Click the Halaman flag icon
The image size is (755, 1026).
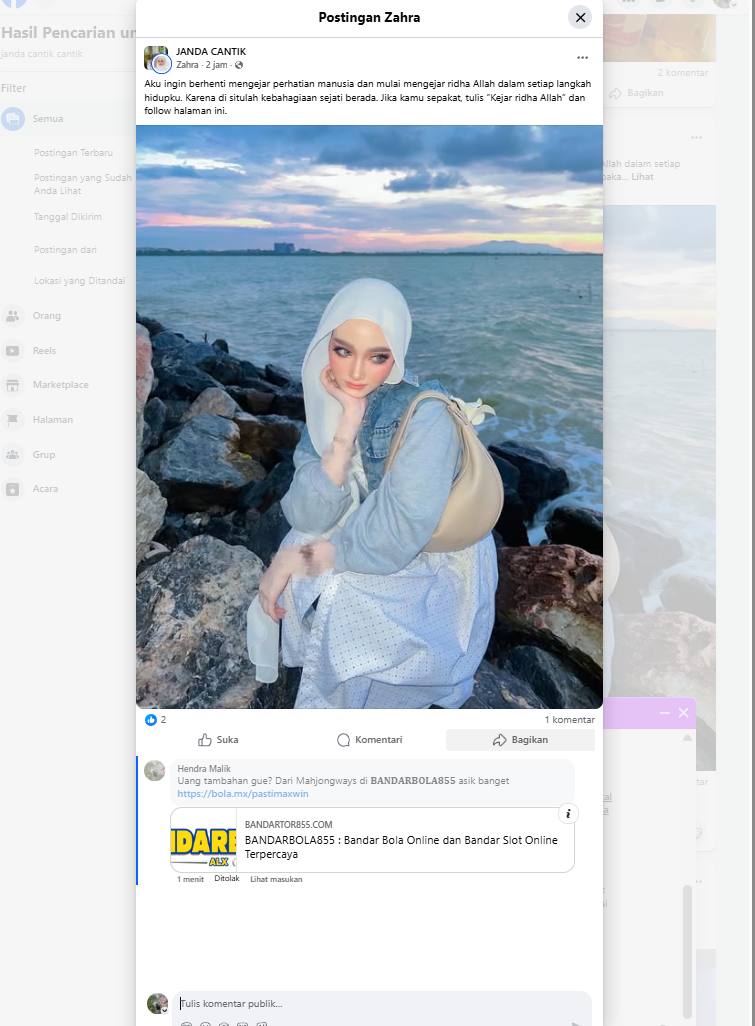(x=12, y=419)
